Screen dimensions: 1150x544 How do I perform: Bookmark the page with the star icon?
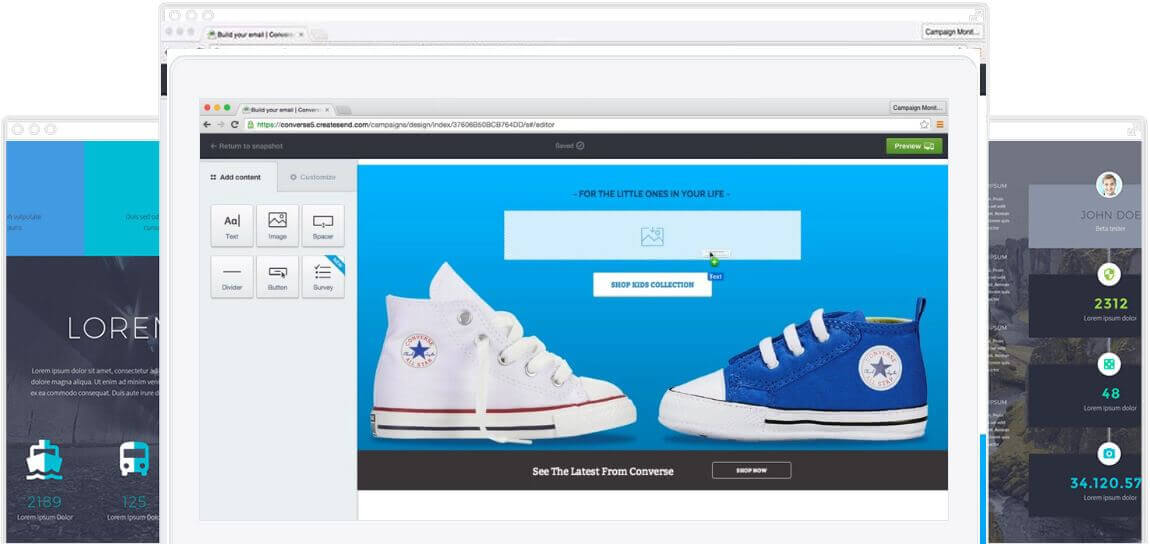click(924, 125)
